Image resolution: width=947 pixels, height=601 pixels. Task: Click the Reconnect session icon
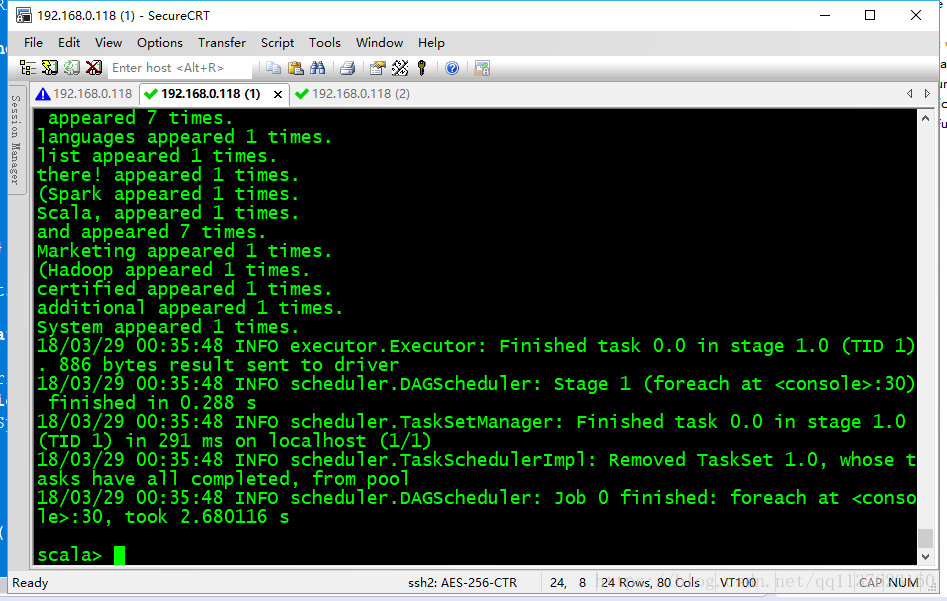[72, 68]
